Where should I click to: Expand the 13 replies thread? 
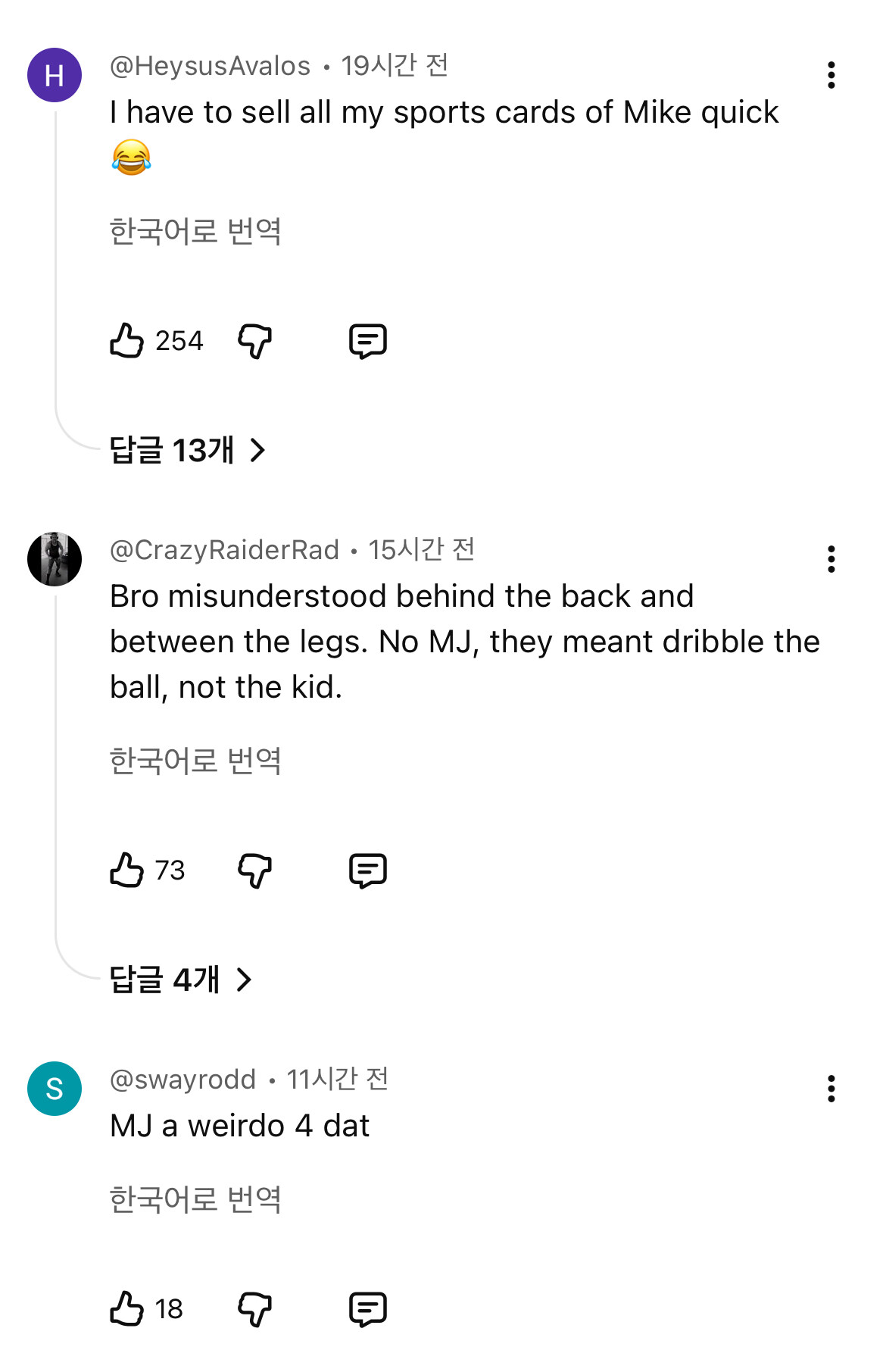187,450
